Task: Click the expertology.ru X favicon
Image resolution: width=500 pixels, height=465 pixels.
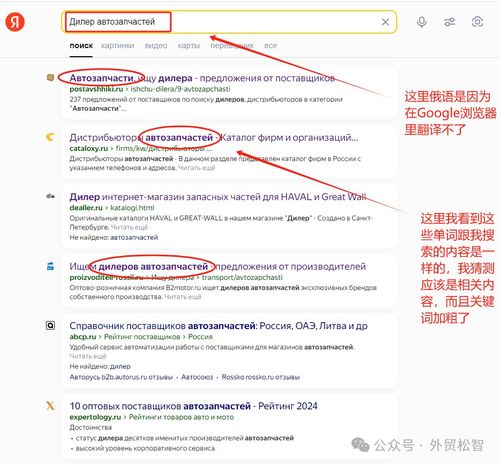Action: point(50,406)
